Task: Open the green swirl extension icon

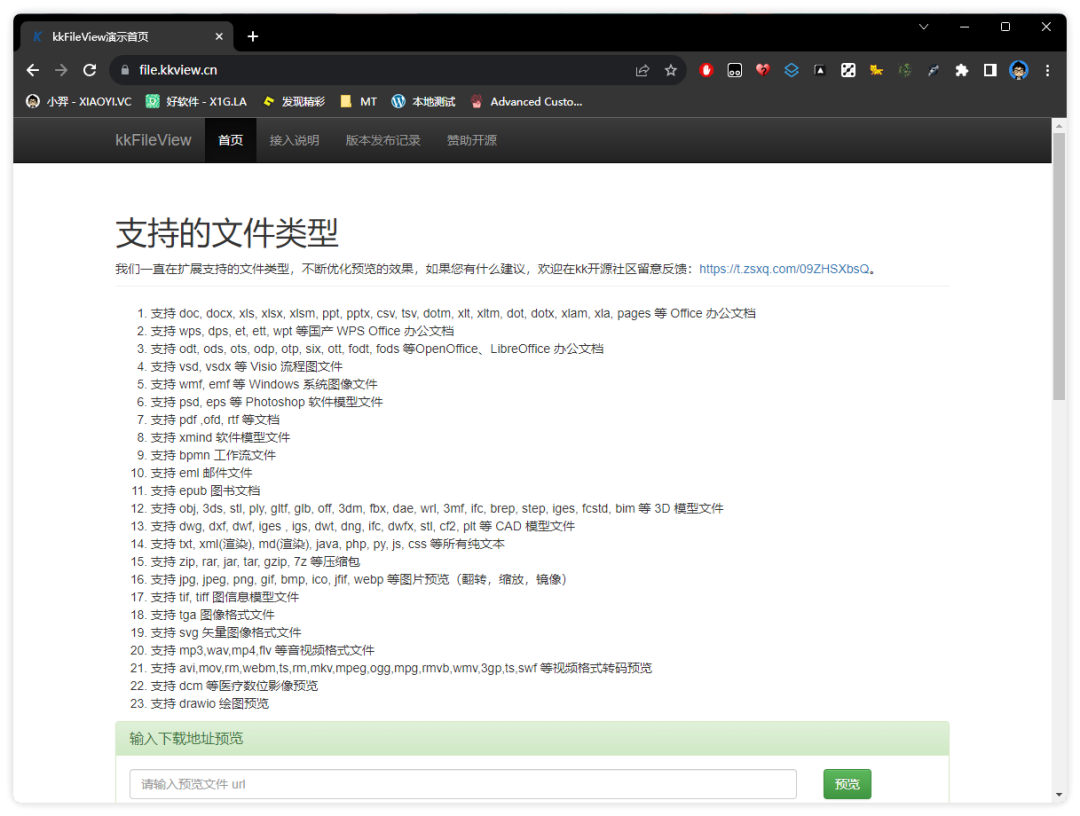Action: pos(905,70)
